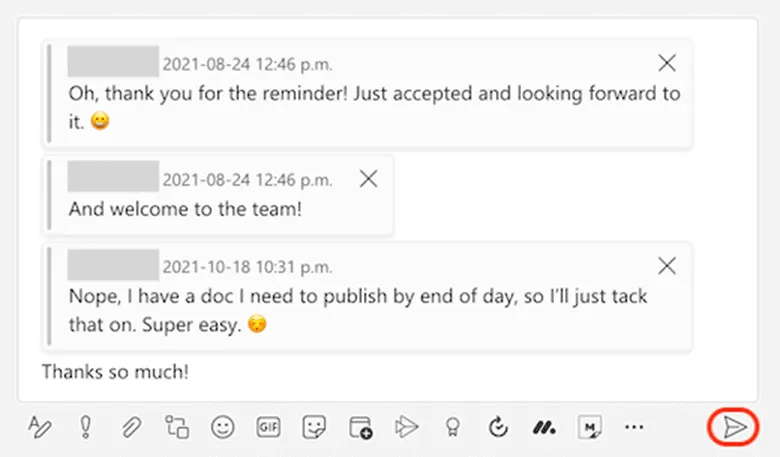The image size is (780, 457).
Task: Open the Viva Engage scribble icon
Action: tap(544, 428)
